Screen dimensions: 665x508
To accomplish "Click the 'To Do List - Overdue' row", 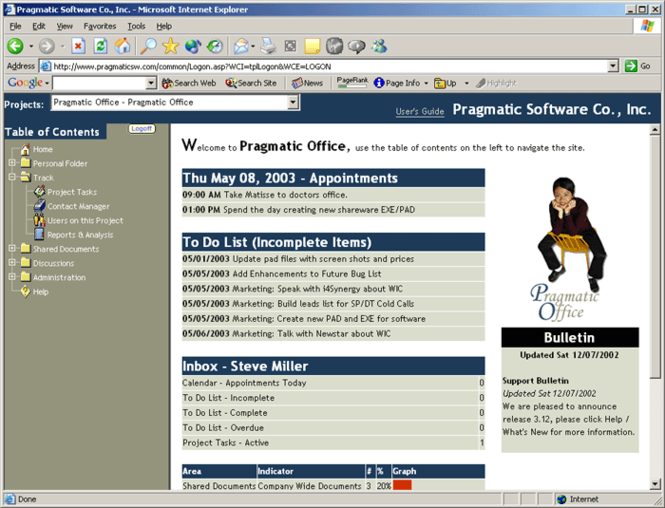I will [x=333, y=427].
